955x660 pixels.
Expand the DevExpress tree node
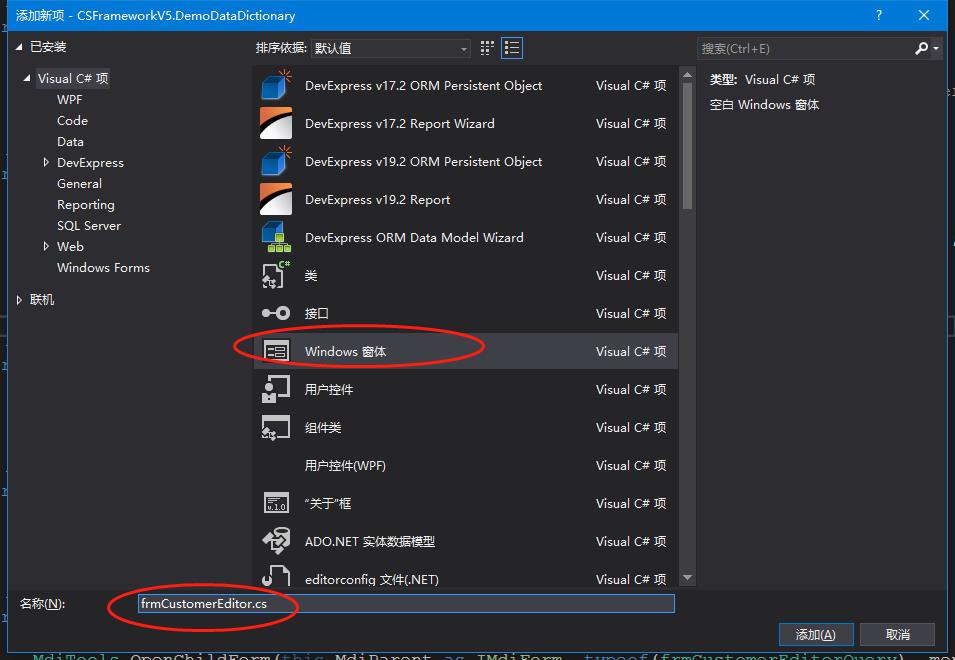(x=44, y=162)
